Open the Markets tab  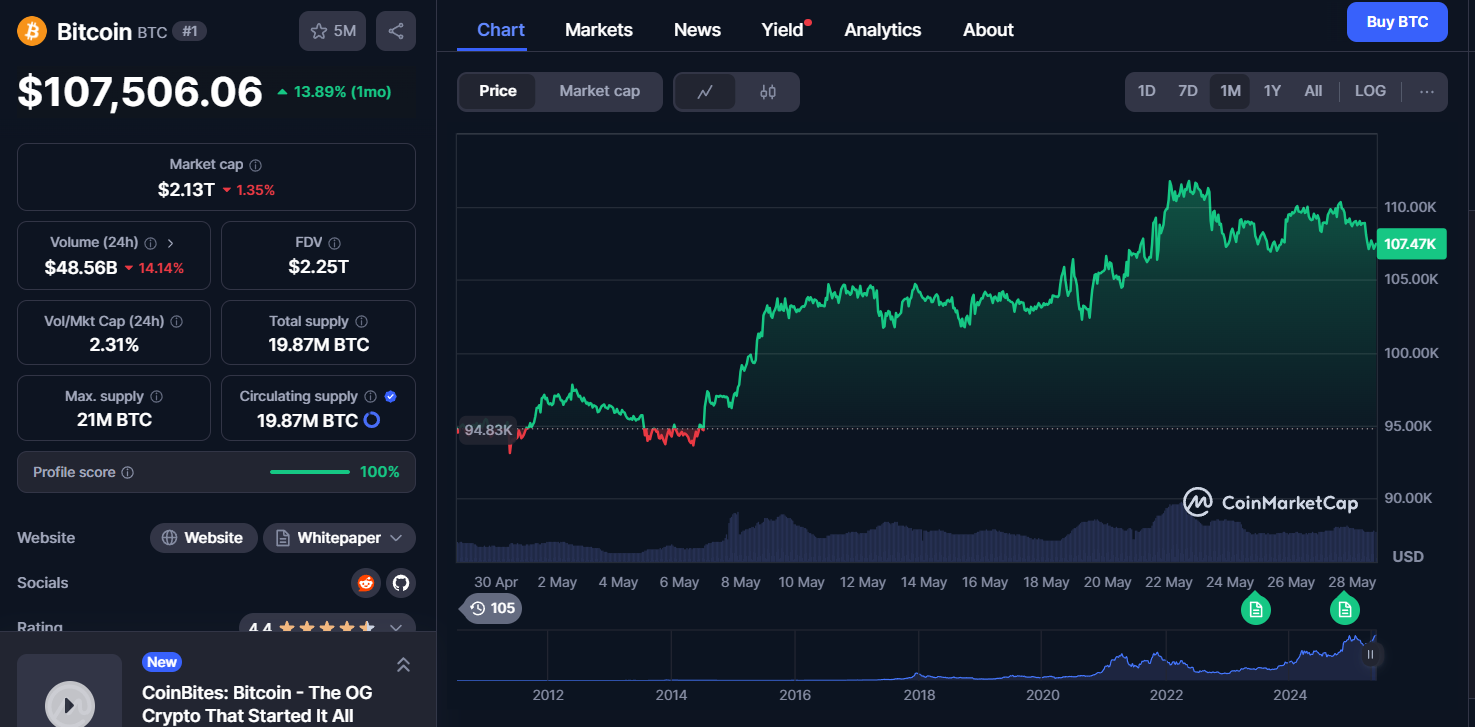coord(599,30)
